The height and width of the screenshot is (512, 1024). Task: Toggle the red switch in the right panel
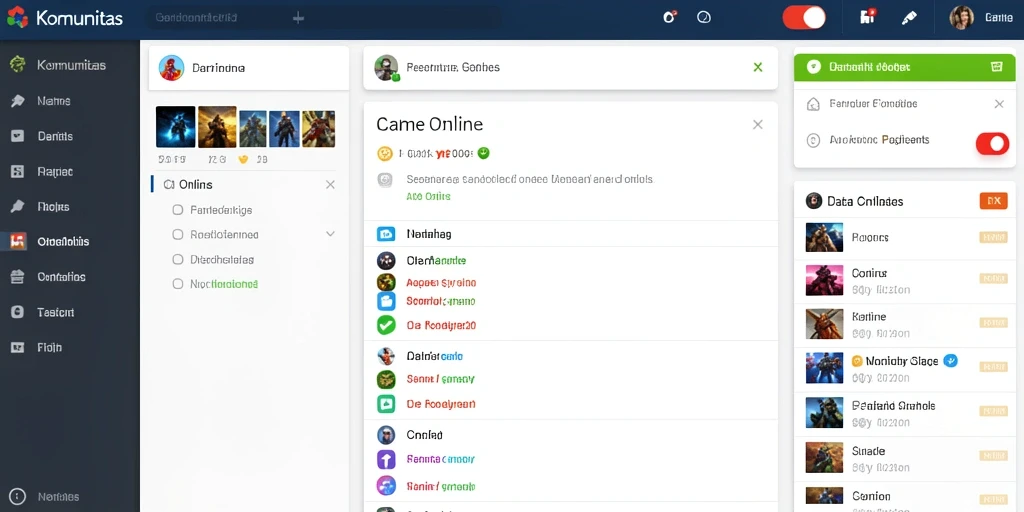[992, 143]
